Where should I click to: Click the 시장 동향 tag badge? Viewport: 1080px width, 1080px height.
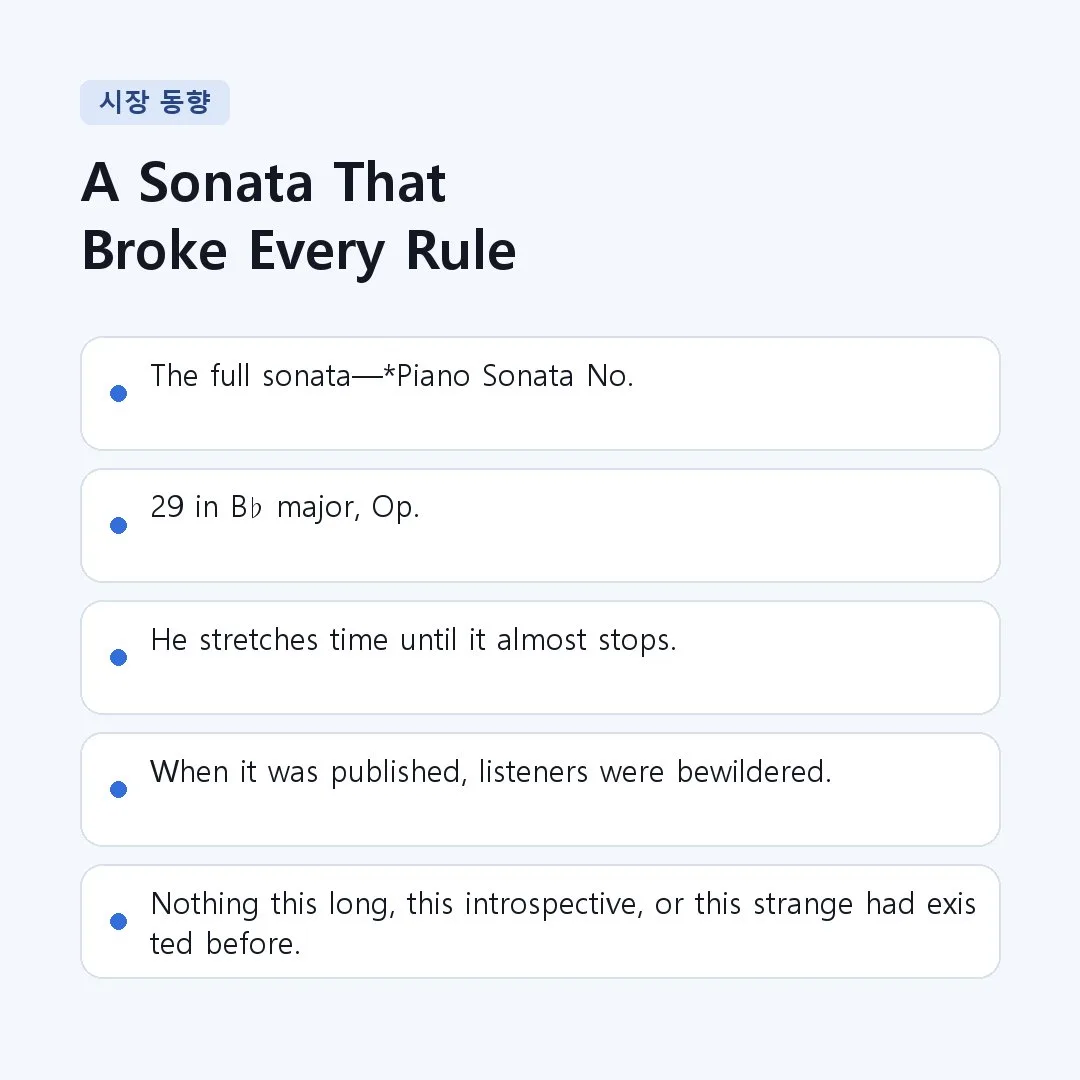coord(155,103)
